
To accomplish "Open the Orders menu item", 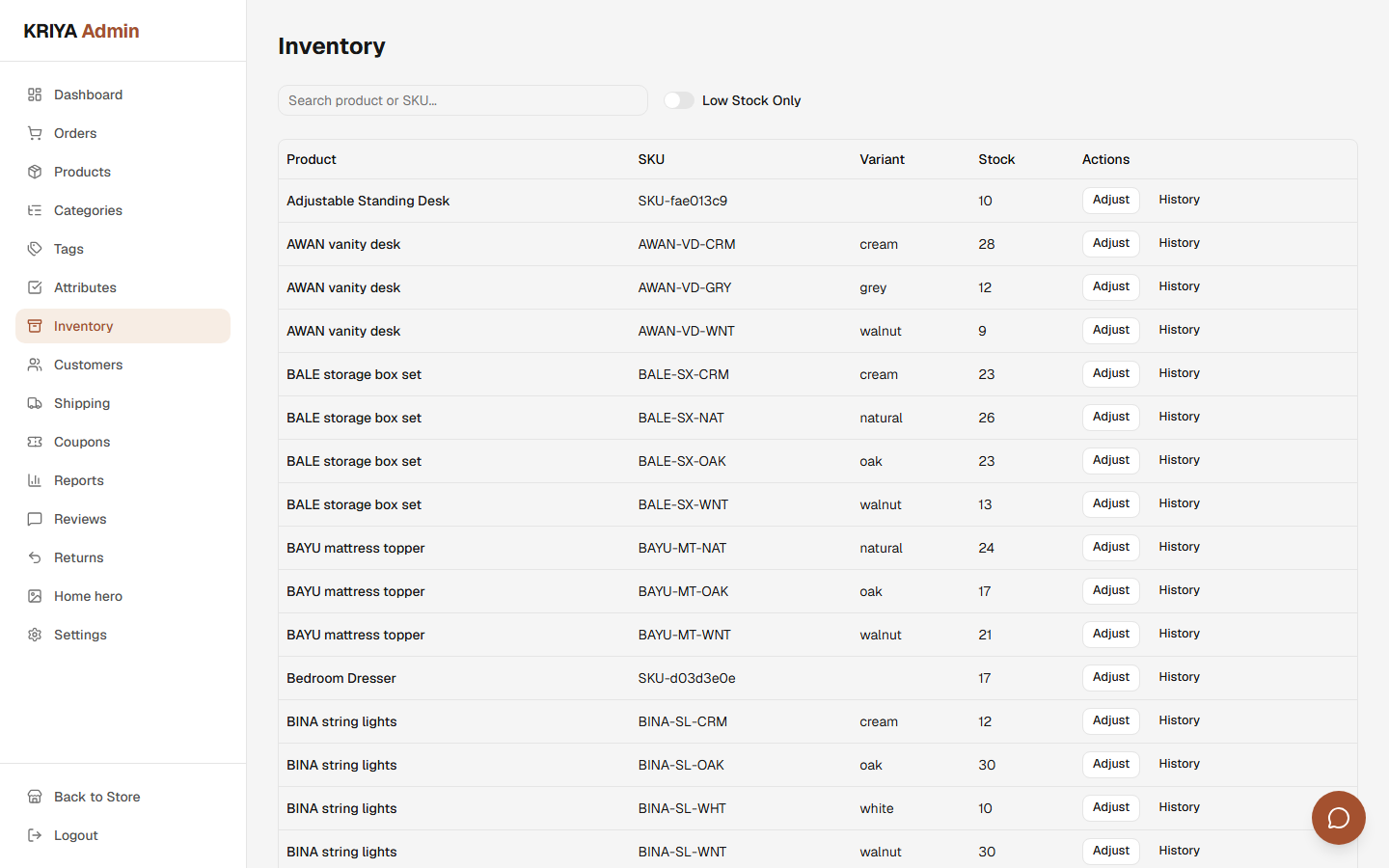I will pyautogui.click(x=123, y=133).
